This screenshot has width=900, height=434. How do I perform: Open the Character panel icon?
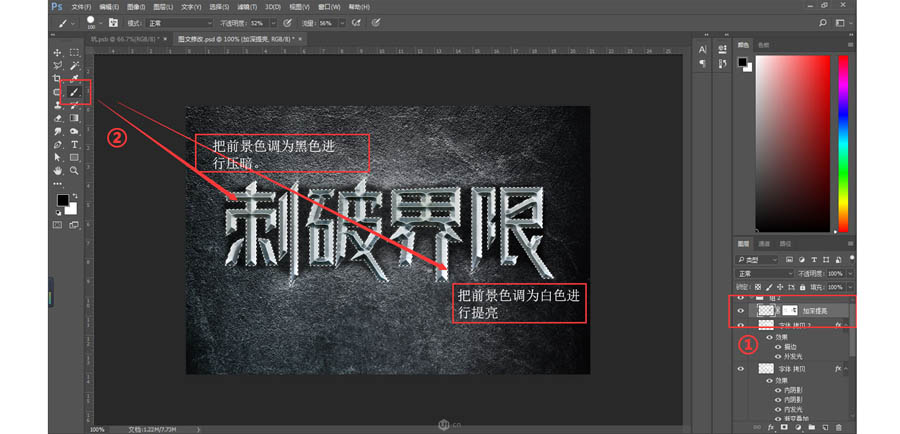pyautogui.click(x=703, y=50)
